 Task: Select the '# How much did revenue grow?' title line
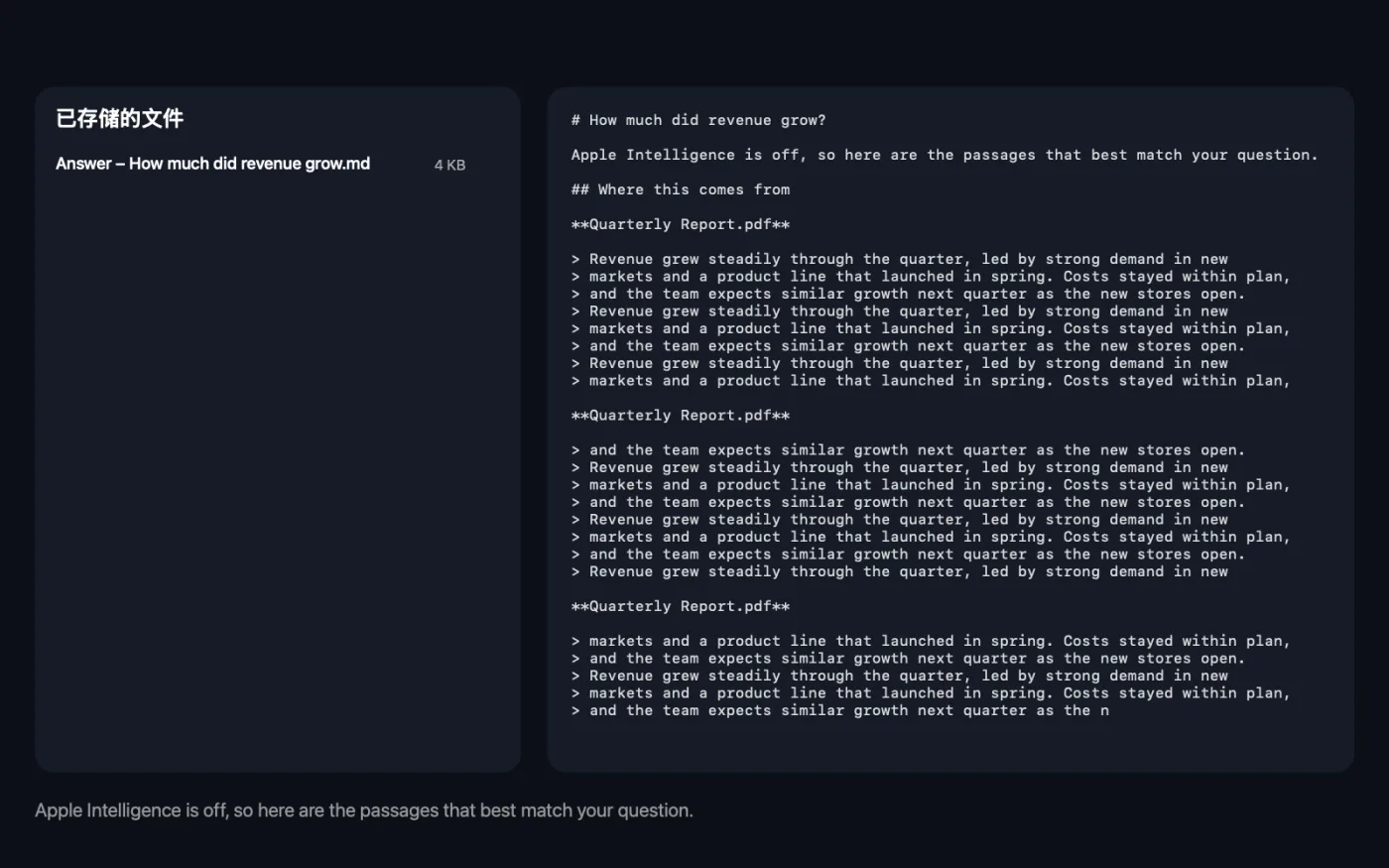698,120
